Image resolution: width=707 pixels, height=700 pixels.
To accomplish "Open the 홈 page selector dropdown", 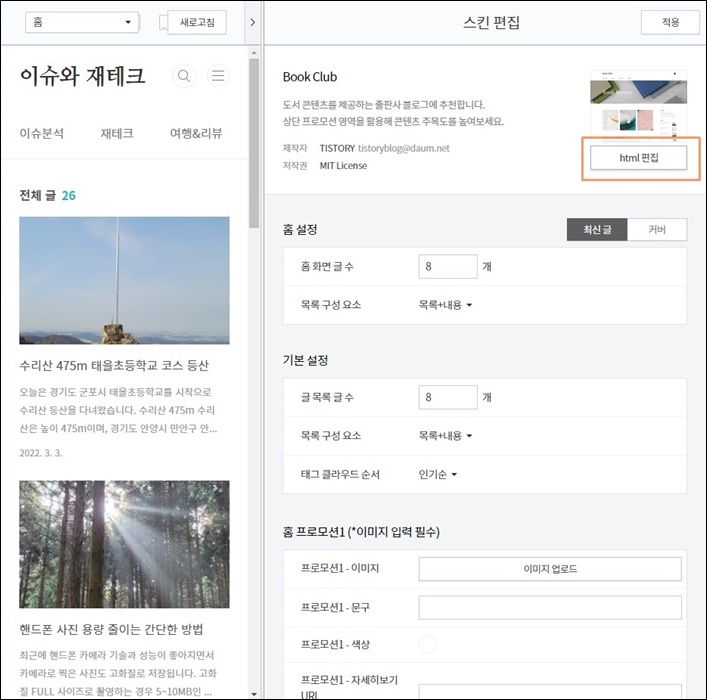I will 82,22.
